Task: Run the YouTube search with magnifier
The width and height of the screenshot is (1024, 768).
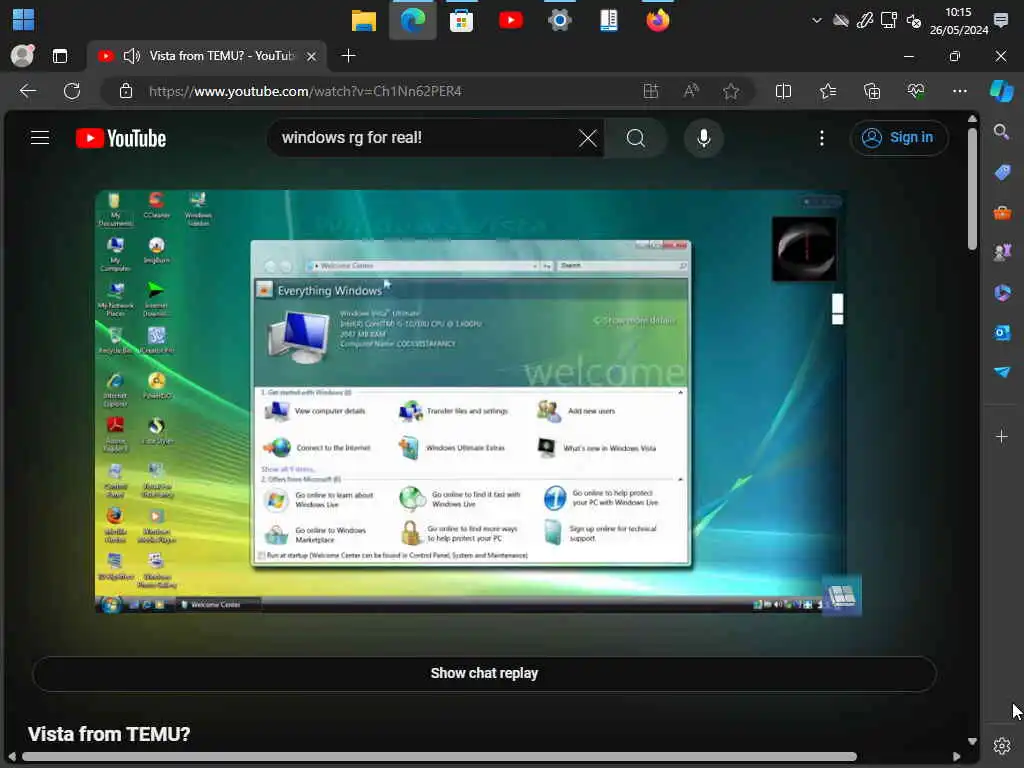Action: coord(635,138)
